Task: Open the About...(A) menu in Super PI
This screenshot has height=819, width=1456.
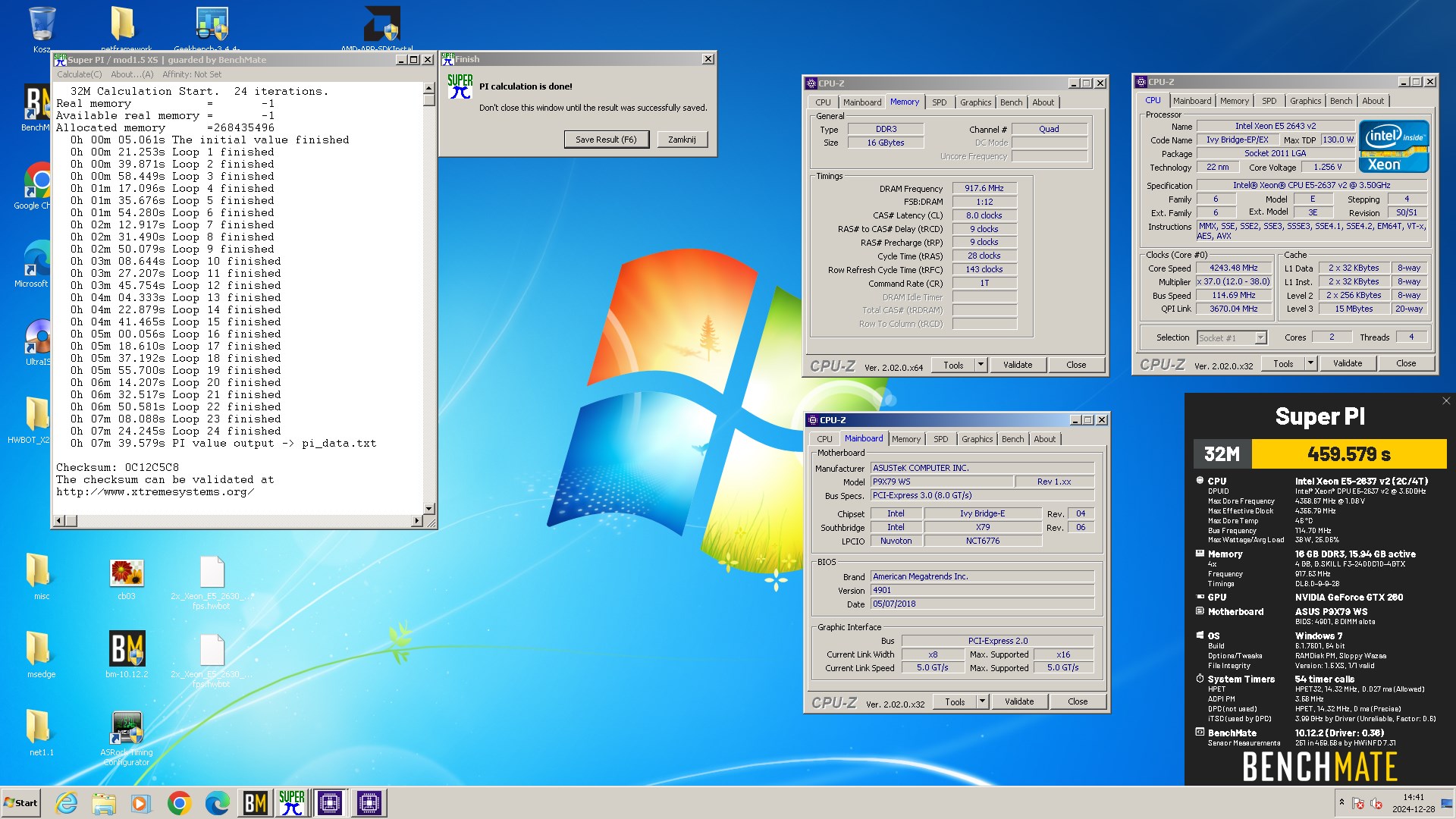Action: pyautogui.click(x=132, y=74)
